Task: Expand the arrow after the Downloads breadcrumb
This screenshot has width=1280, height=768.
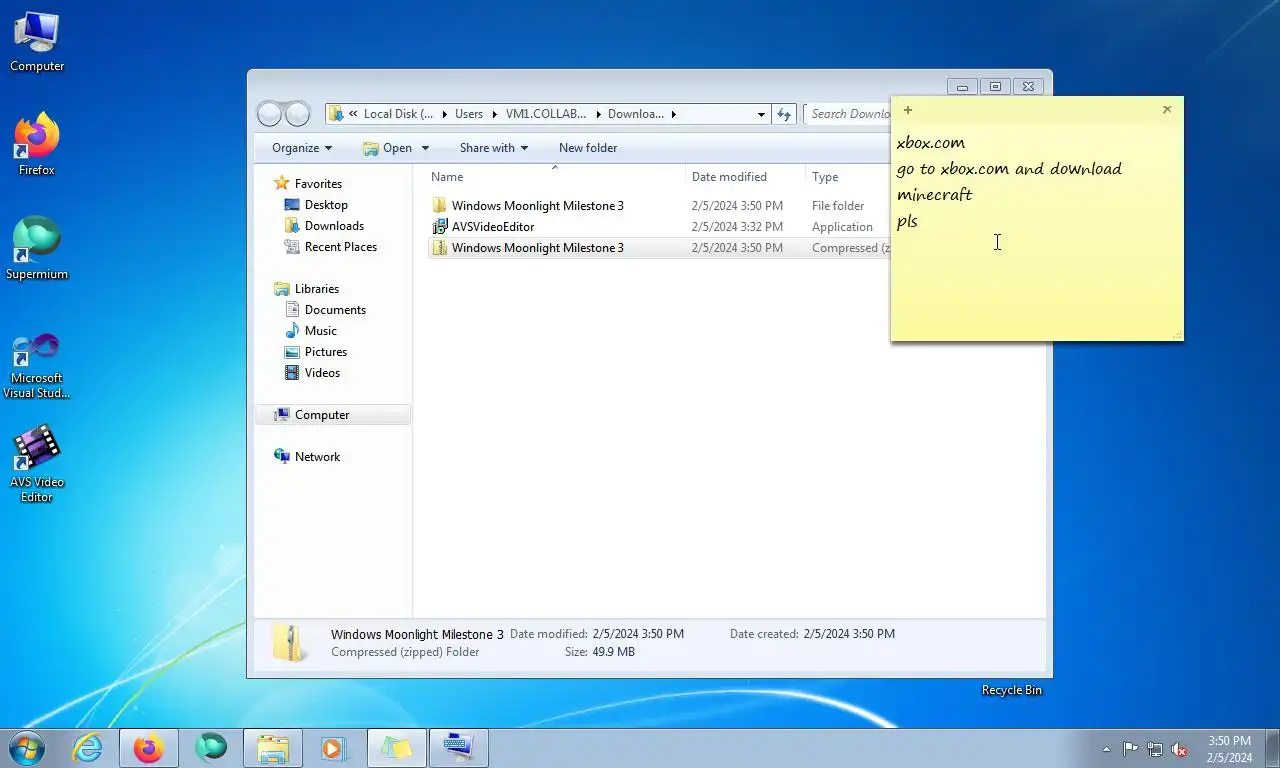Action: pos(674,114)
